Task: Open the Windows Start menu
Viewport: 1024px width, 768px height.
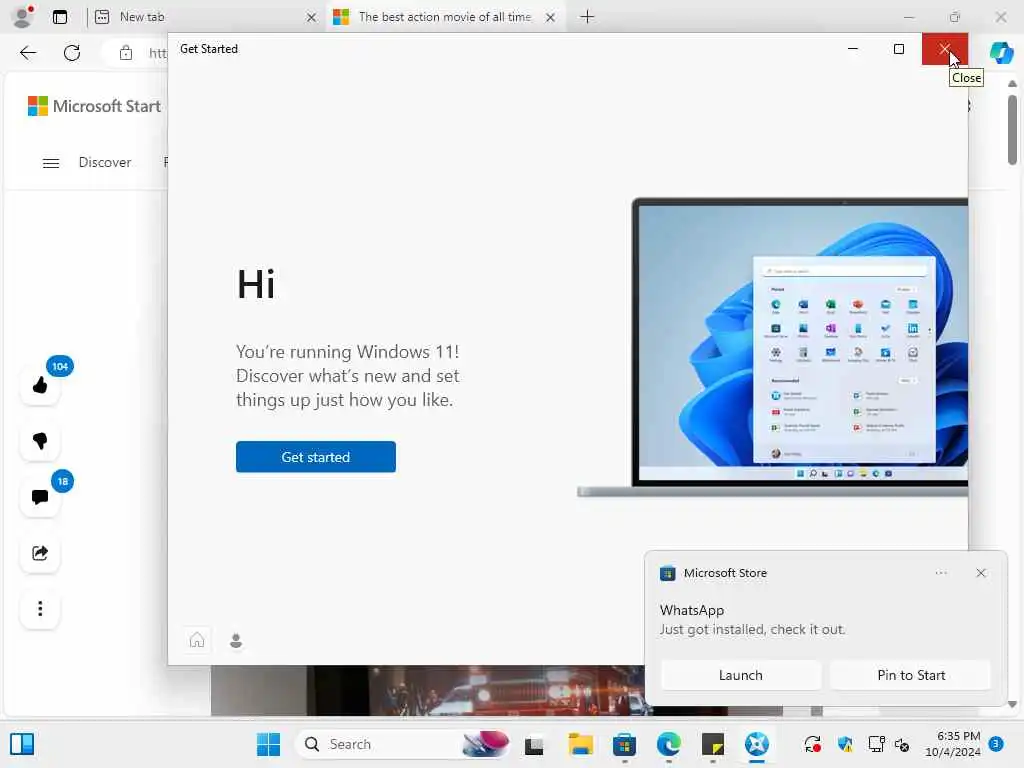Action: tap(268, 744)
